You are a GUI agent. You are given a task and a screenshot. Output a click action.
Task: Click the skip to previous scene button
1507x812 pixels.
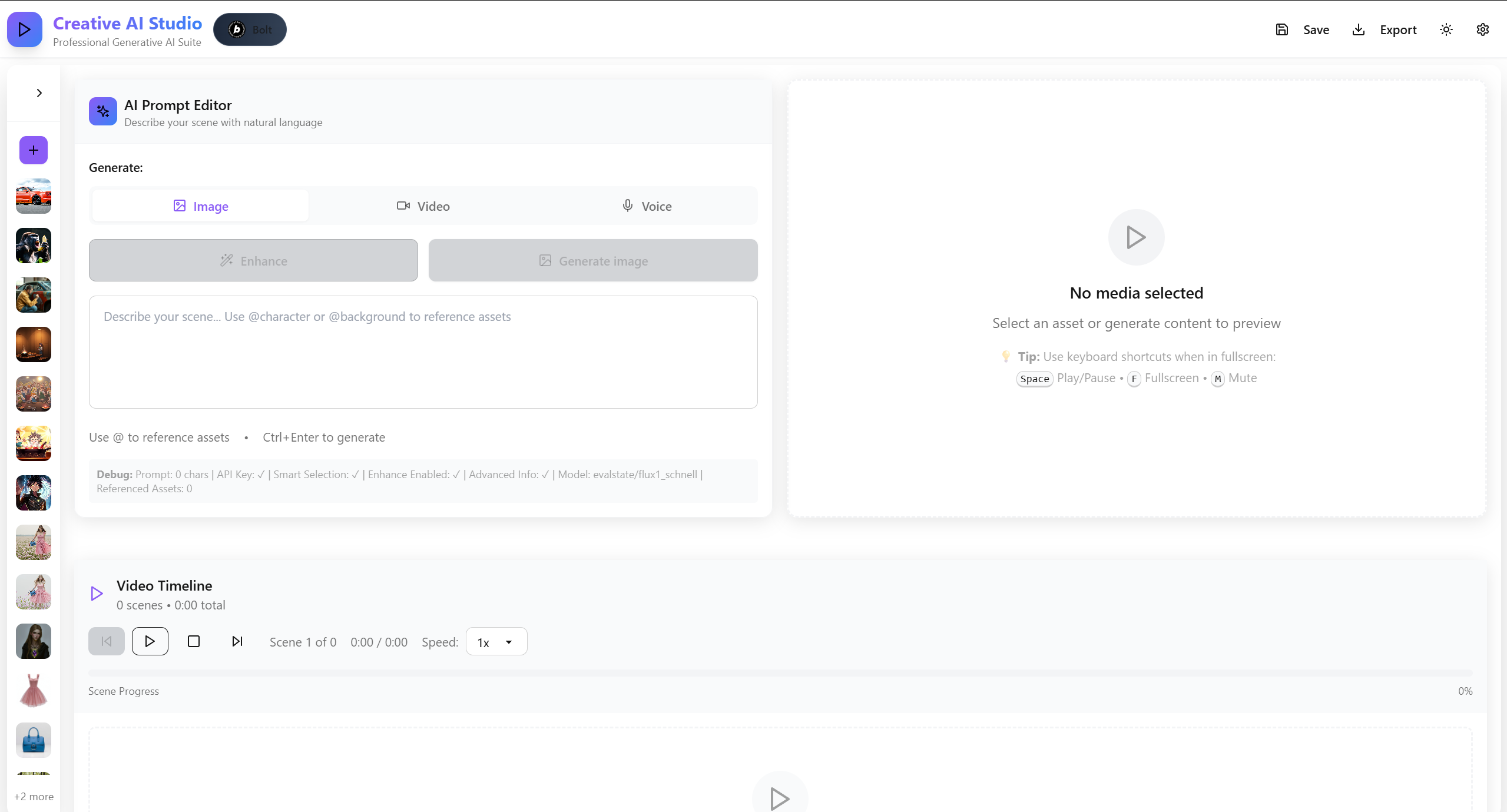(107, 641)
